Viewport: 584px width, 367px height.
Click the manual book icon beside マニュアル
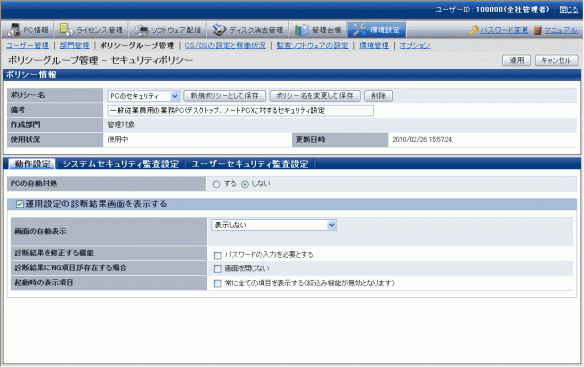pos(537,30)
